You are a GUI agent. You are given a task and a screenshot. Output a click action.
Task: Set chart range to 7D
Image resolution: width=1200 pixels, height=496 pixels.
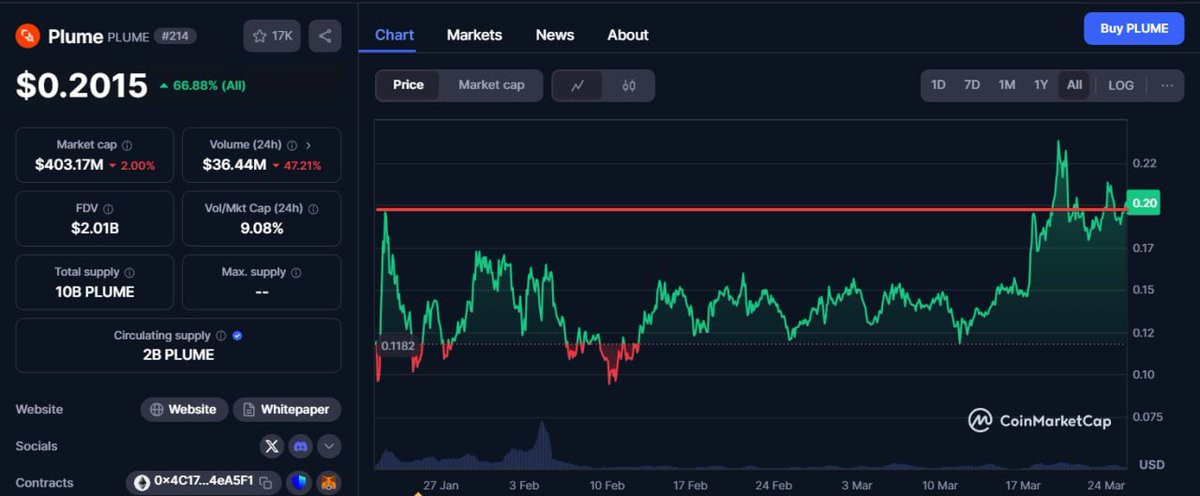[x=972, y=85]
